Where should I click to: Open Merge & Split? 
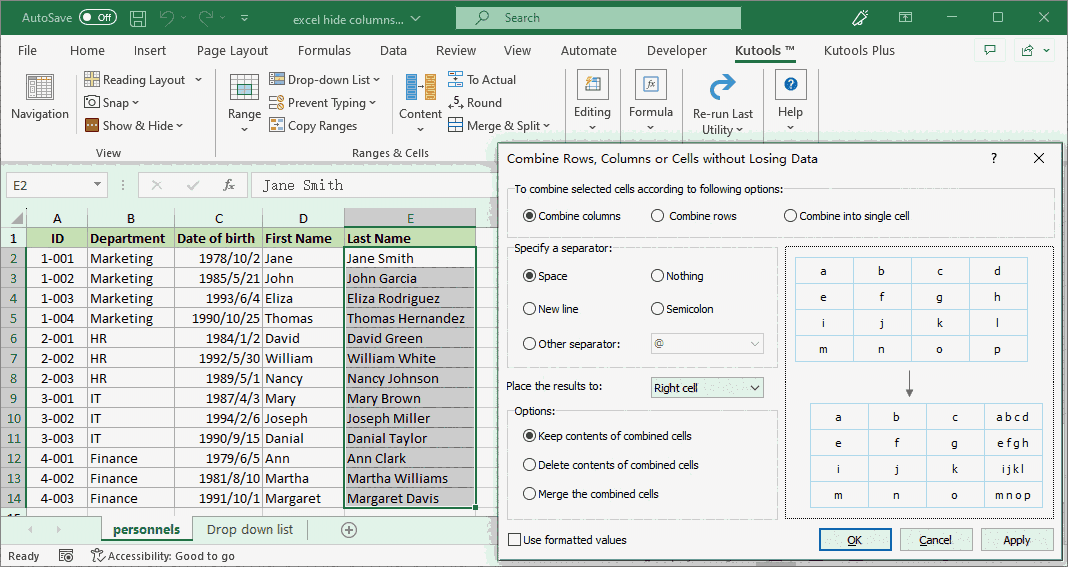pos(499,125)
